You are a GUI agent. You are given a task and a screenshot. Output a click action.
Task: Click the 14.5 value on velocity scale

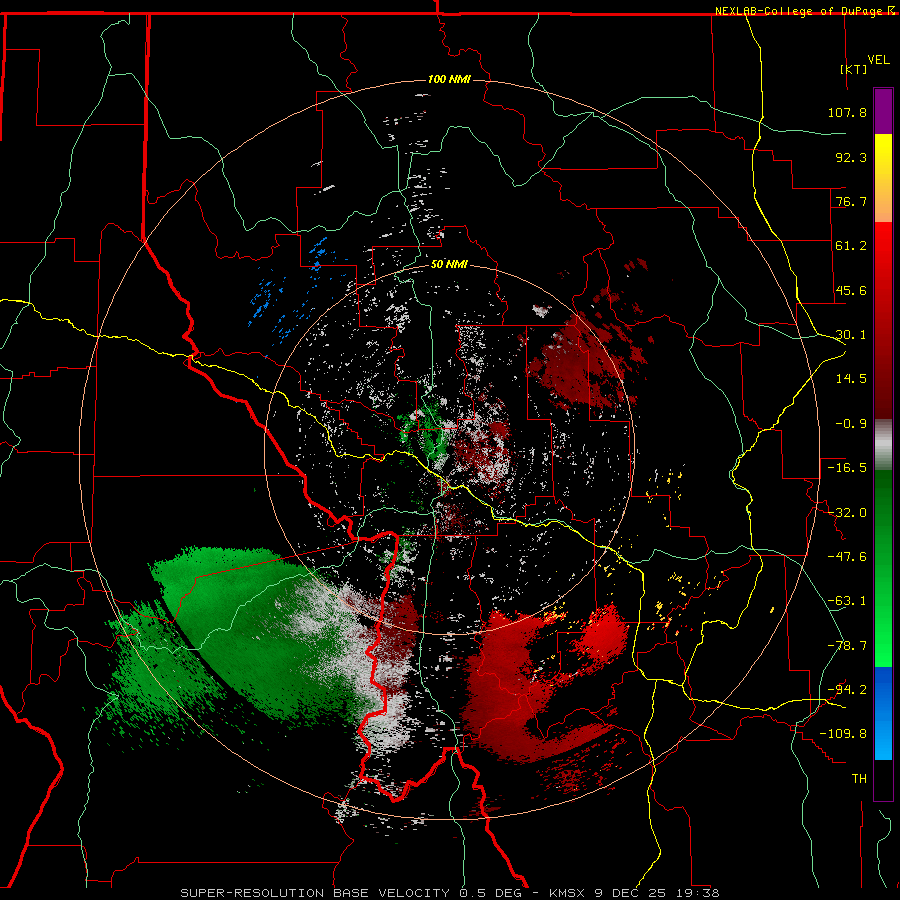(851, 379)
